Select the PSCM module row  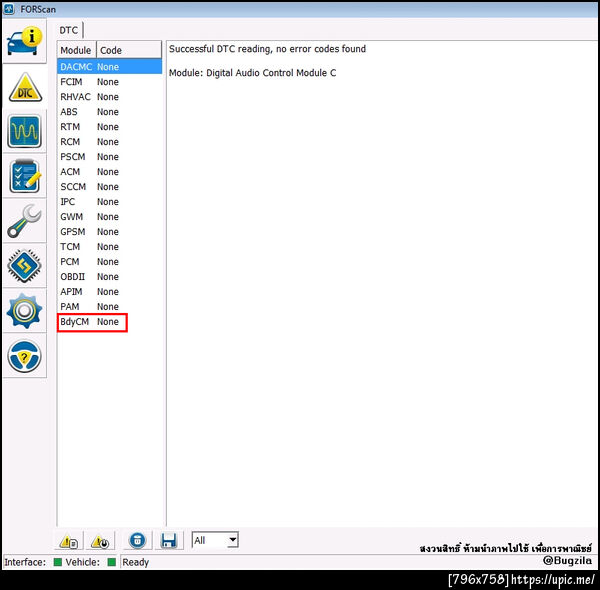tap(109, 157)
